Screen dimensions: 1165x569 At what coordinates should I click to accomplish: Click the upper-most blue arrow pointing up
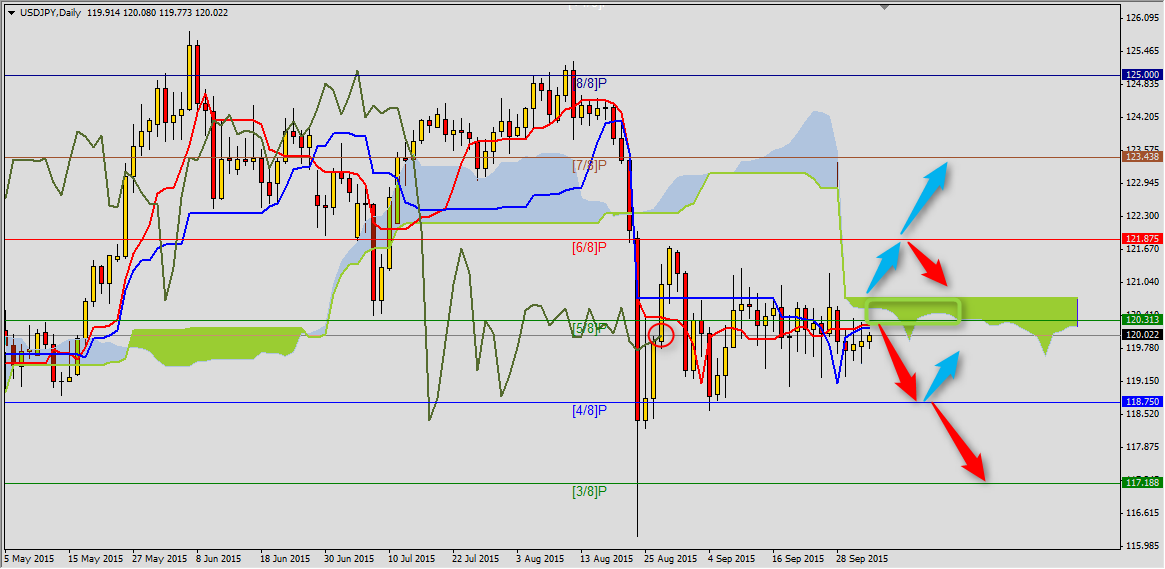pyautogui.click(x=922, y=197)
